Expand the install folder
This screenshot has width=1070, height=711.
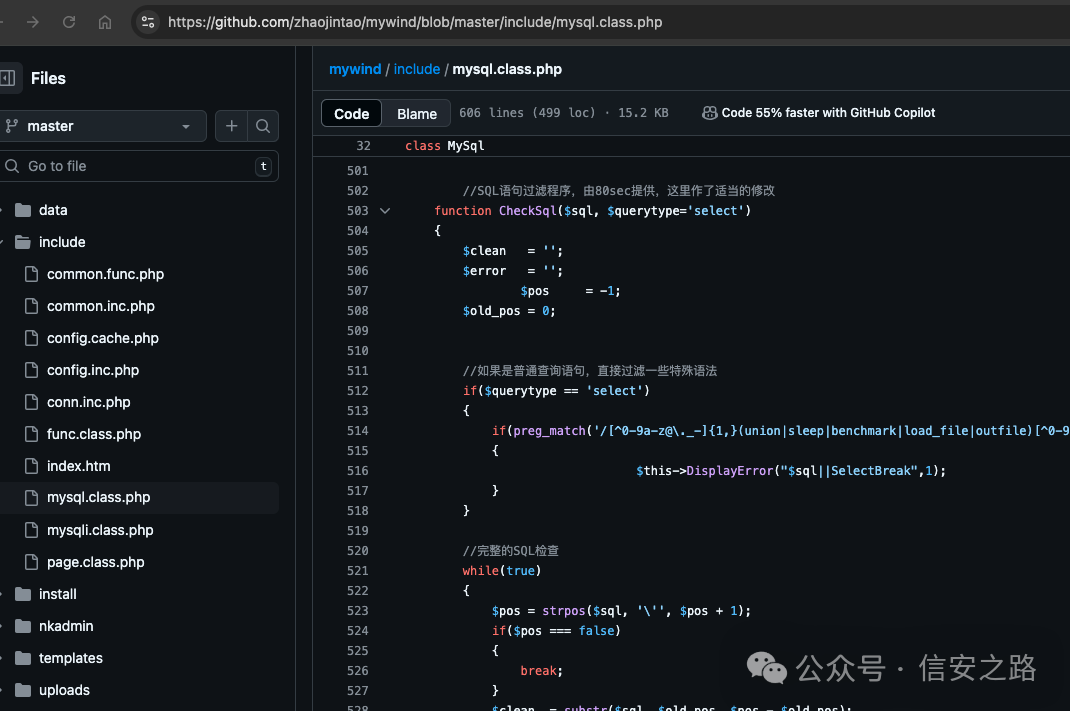[57, 594]
